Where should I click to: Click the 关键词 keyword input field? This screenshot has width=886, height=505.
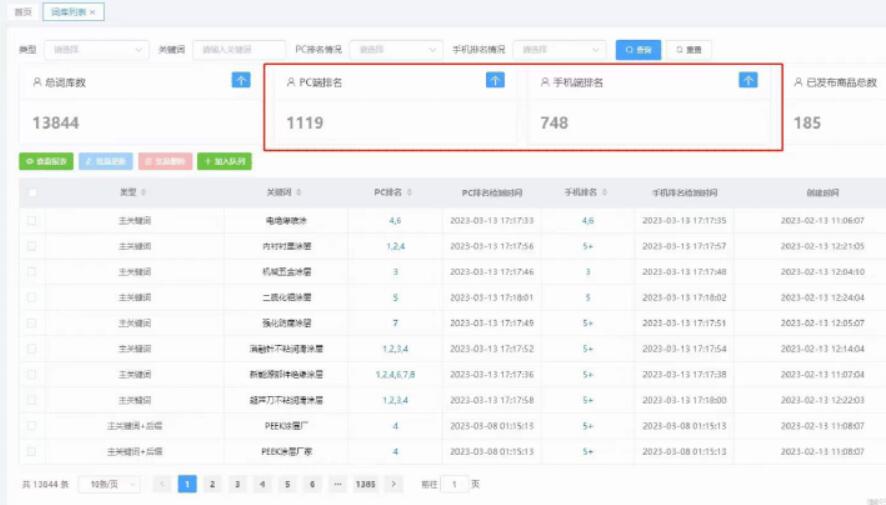238,49
